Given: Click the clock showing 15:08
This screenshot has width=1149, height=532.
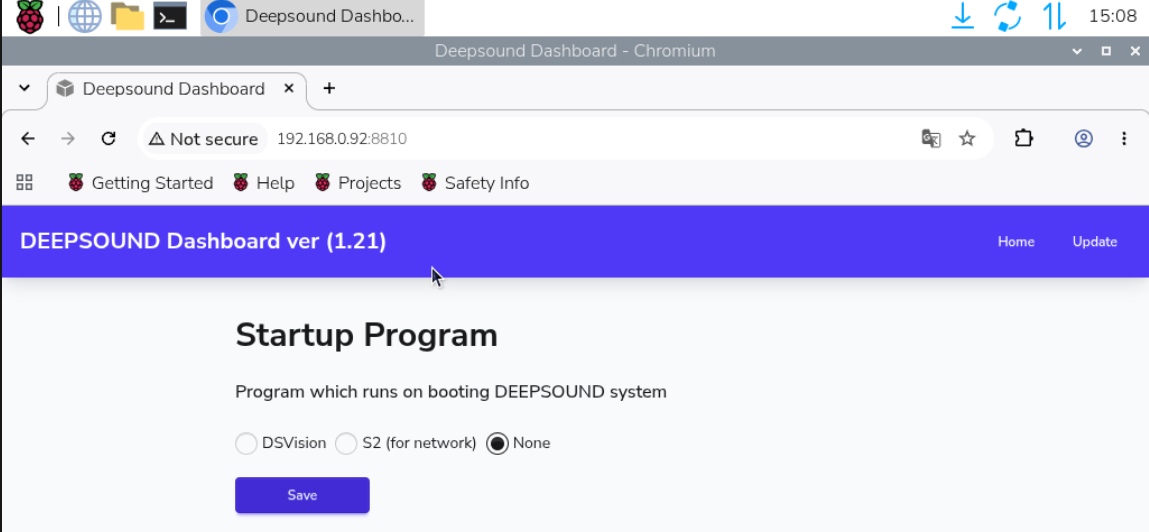Looking at the screenshot, I should (1112, 16).
